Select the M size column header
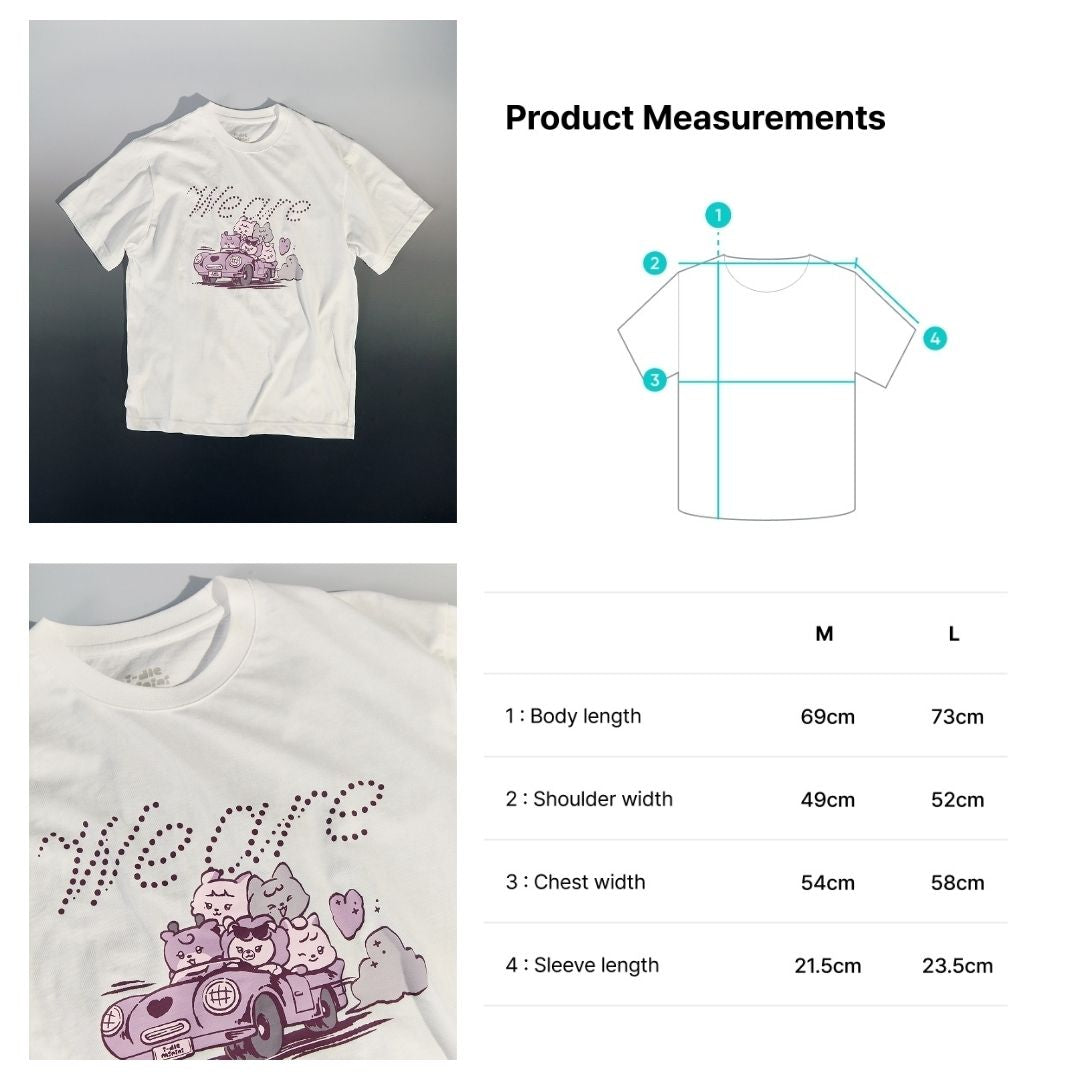The width and height of the screenshot is (1080, 1080). click(x=824, y=634)
